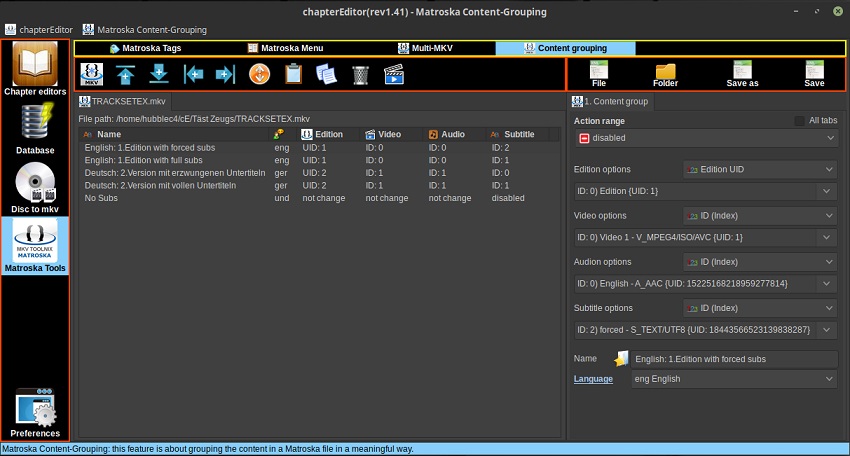Select the No Subs row
The image size is (850, 456).
click(x=319, y=198)
